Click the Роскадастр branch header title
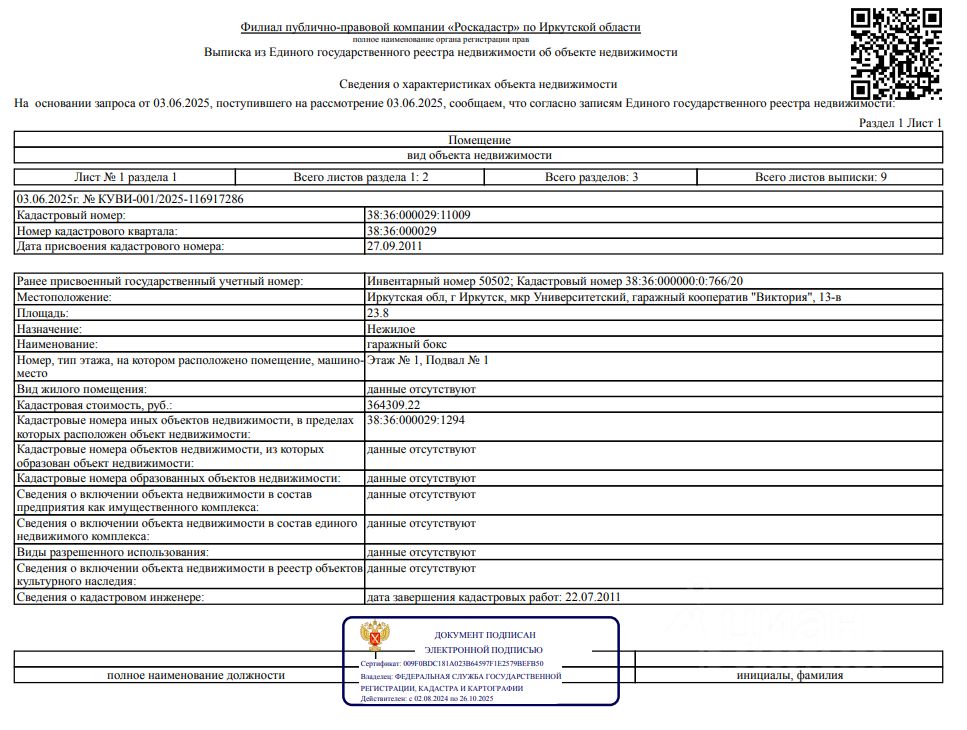This screenshot has width=967, height=730. (x=440, y=27)
